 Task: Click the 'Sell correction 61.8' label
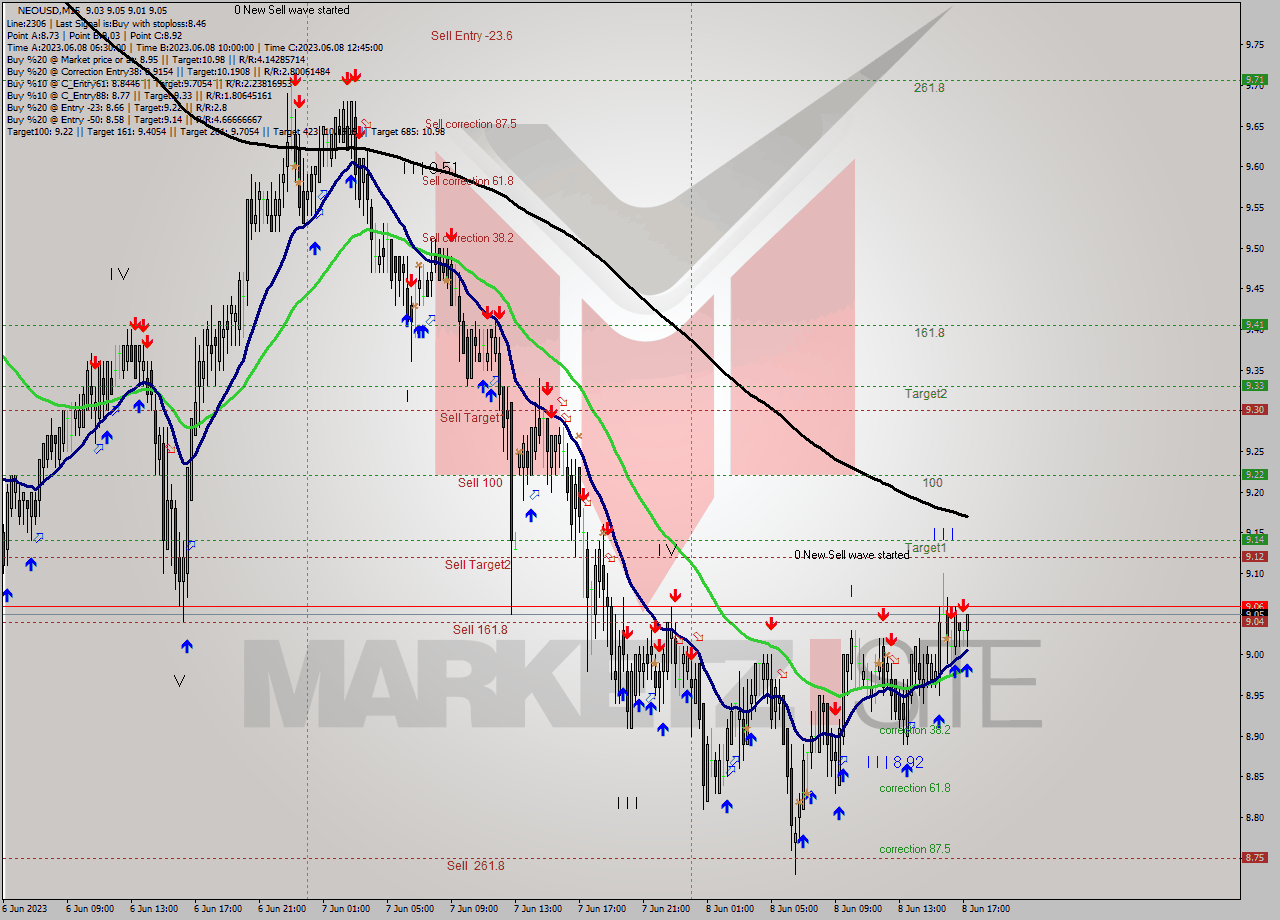[x=468, y=181]
